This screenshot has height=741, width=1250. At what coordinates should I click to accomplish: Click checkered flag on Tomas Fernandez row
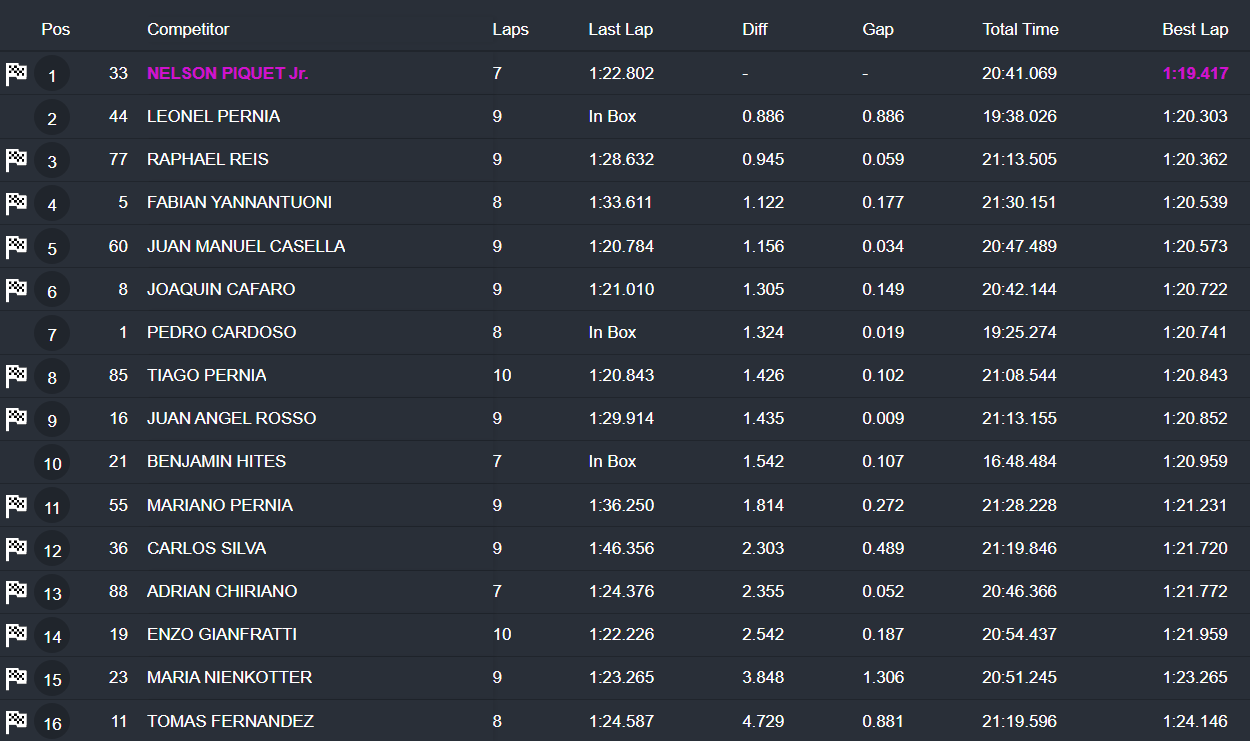pos(16,721)
